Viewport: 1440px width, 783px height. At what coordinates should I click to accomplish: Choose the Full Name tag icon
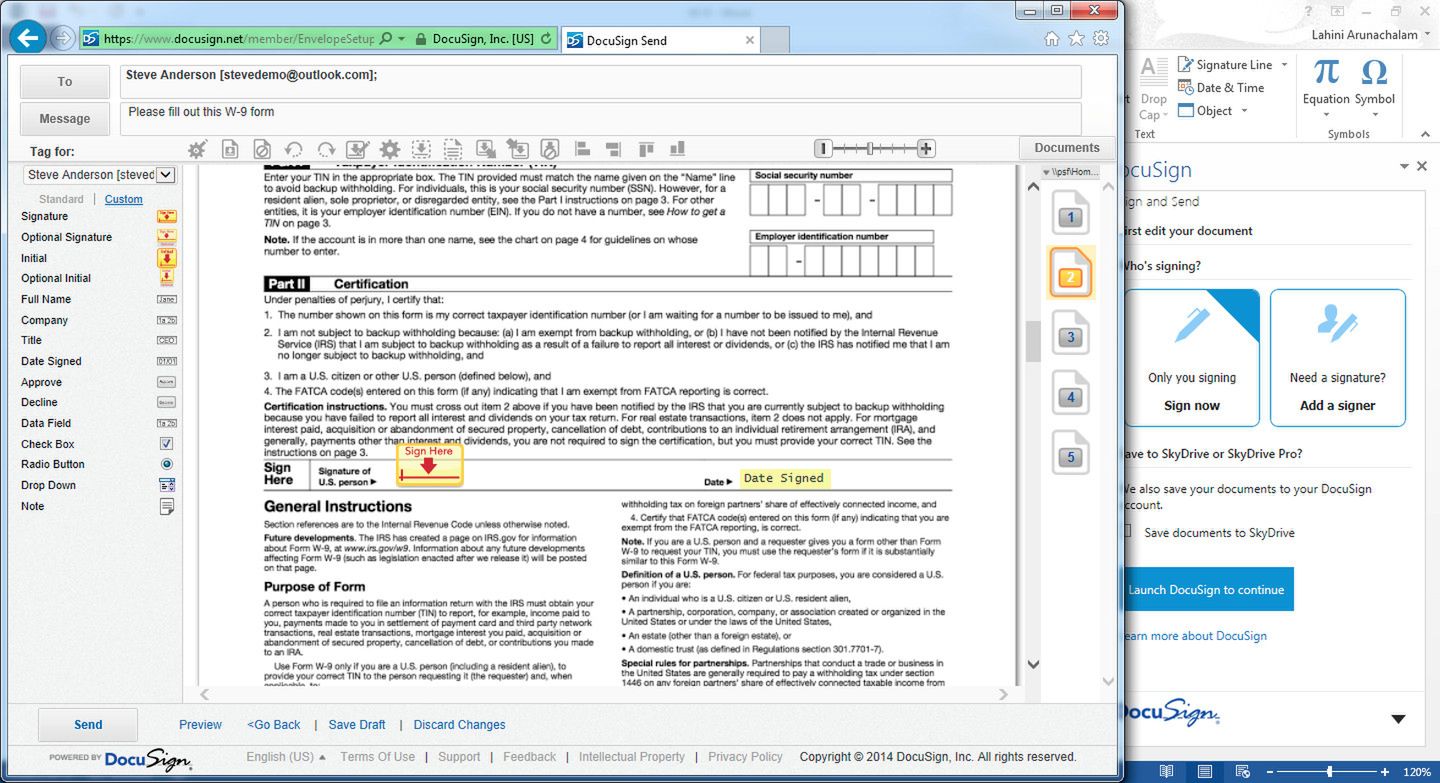[167, 299]
